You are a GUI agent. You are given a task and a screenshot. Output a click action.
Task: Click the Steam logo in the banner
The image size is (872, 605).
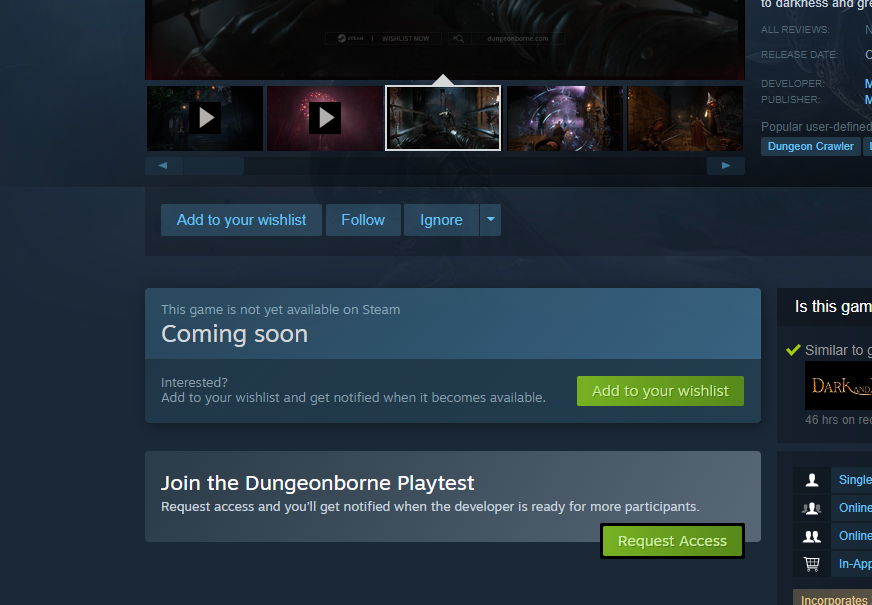[x=344, y=38]
